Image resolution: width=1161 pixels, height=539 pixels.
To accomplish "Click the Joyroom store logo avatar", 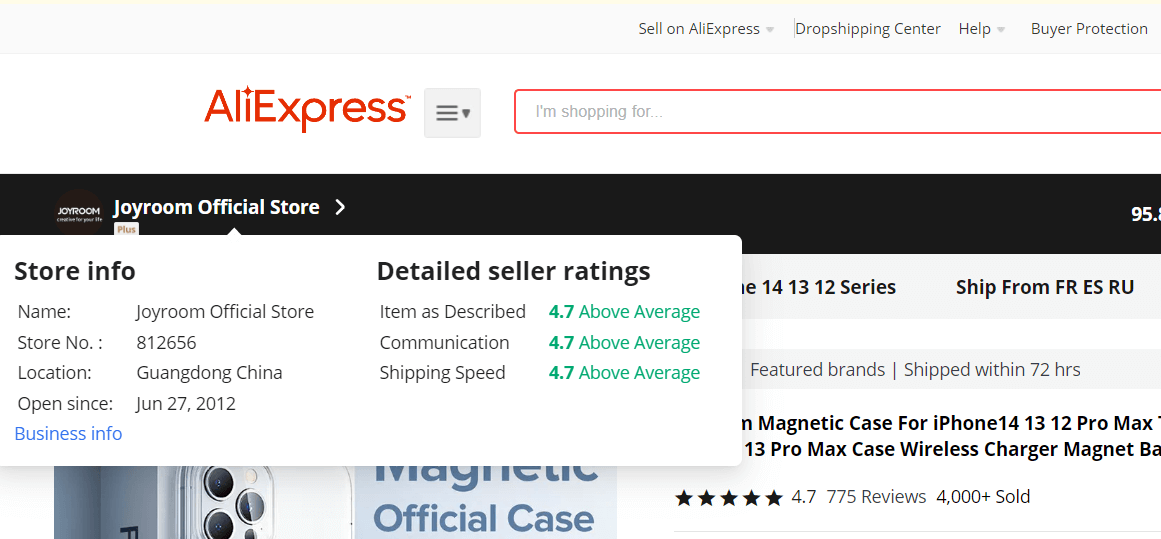I will pyautogui.click(x=80, y=212).
